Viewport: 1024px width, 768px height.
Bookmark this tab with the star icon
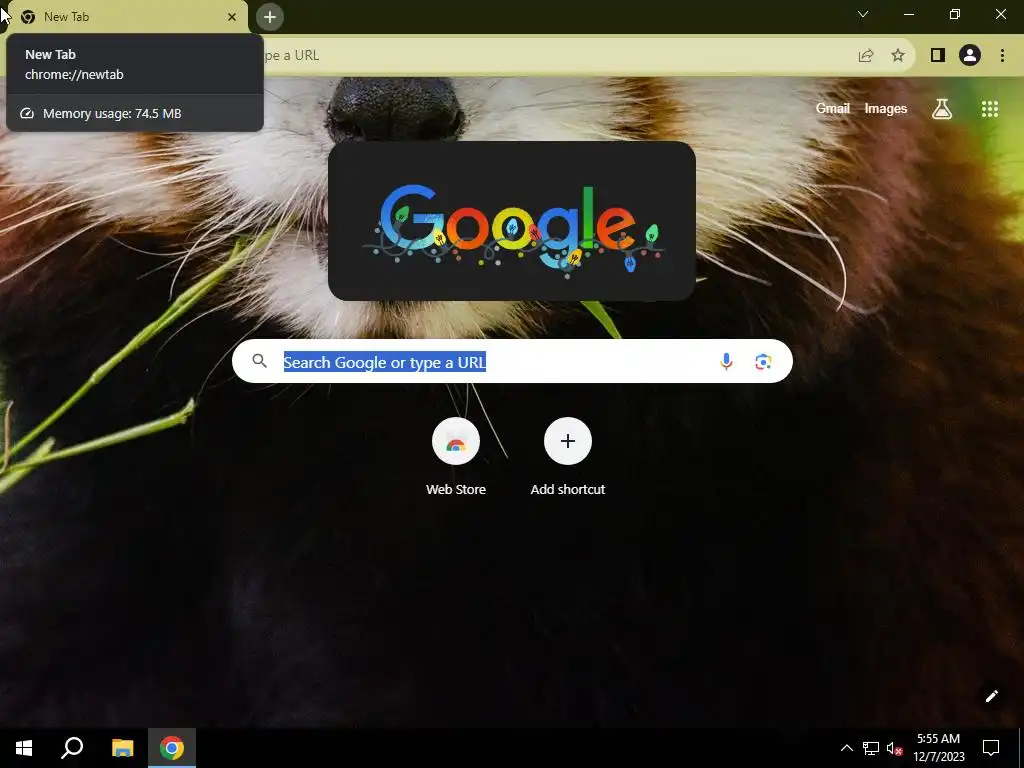(x=898, y=56)
